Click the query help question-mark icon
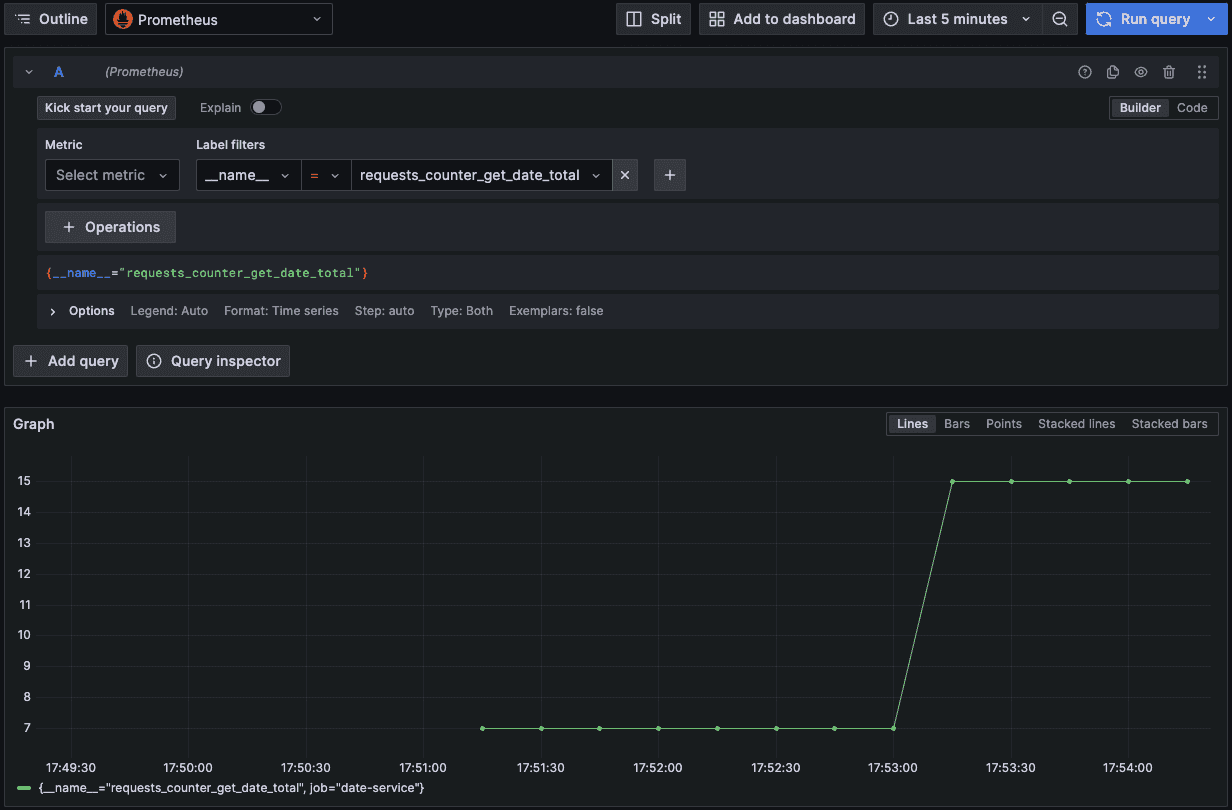The height and width of the screenshot is (810, 1232). tap(1084, 72)
